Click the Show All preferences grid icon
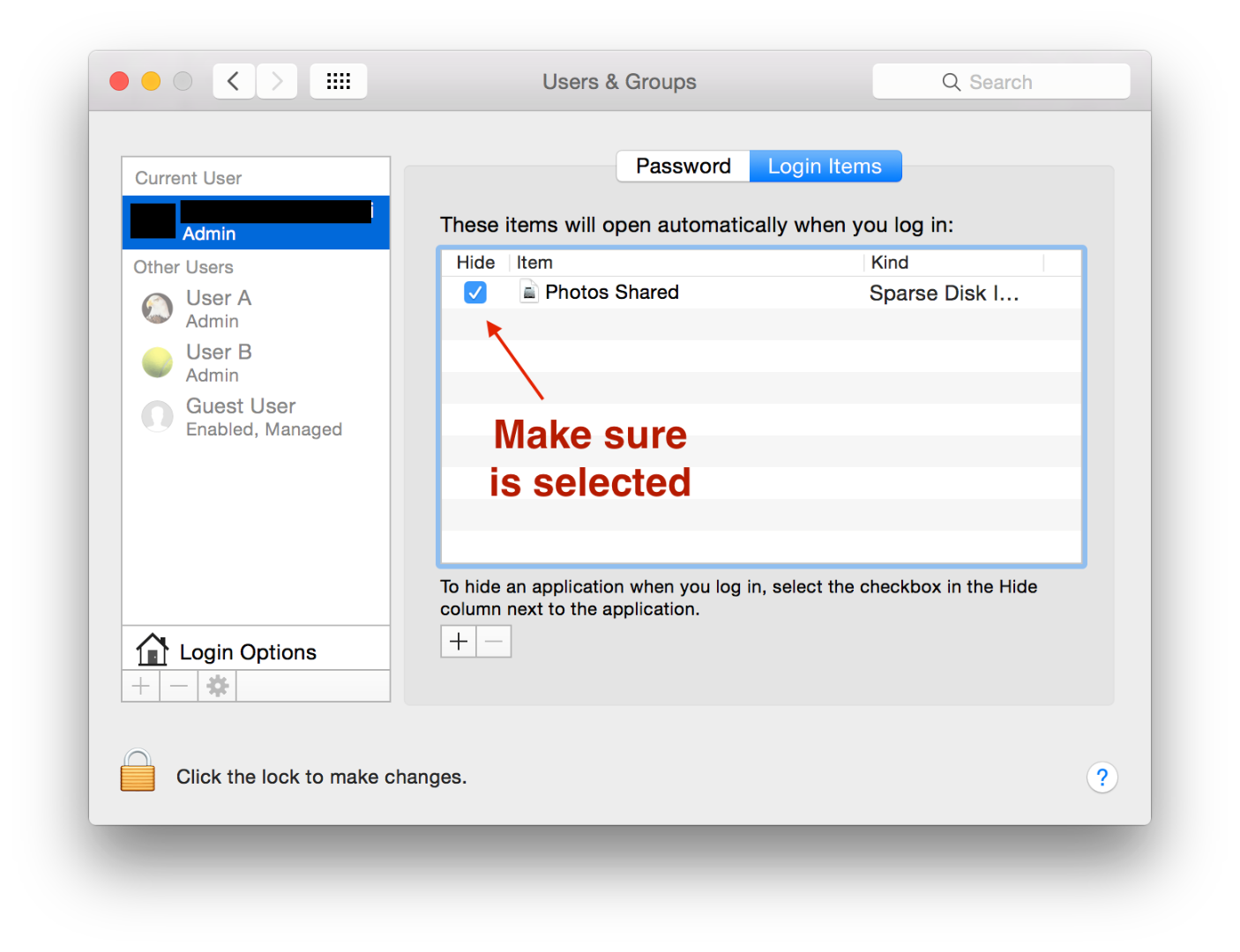 point(338,80)
